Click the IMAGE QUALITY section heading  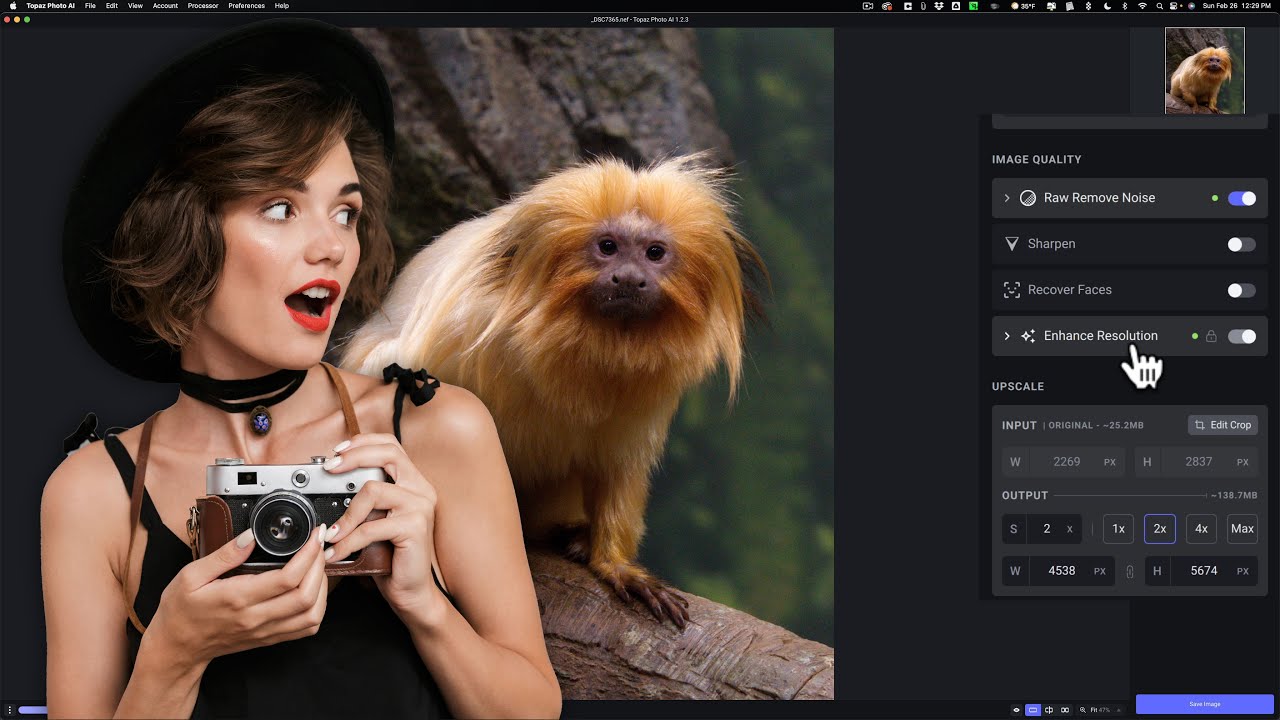tap(1037, 160)
